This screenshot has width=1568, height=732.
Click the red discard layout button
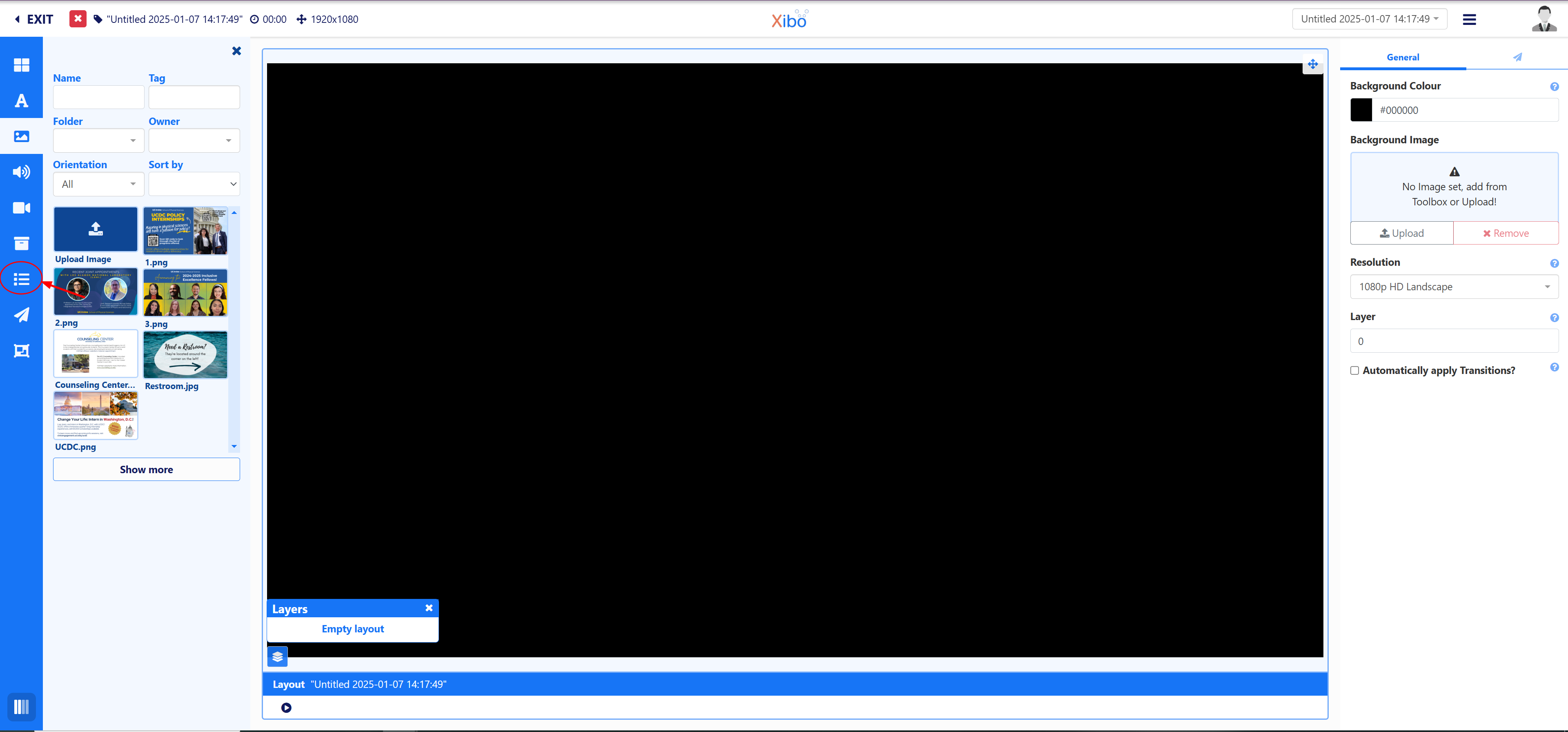[x=77, y=19]
